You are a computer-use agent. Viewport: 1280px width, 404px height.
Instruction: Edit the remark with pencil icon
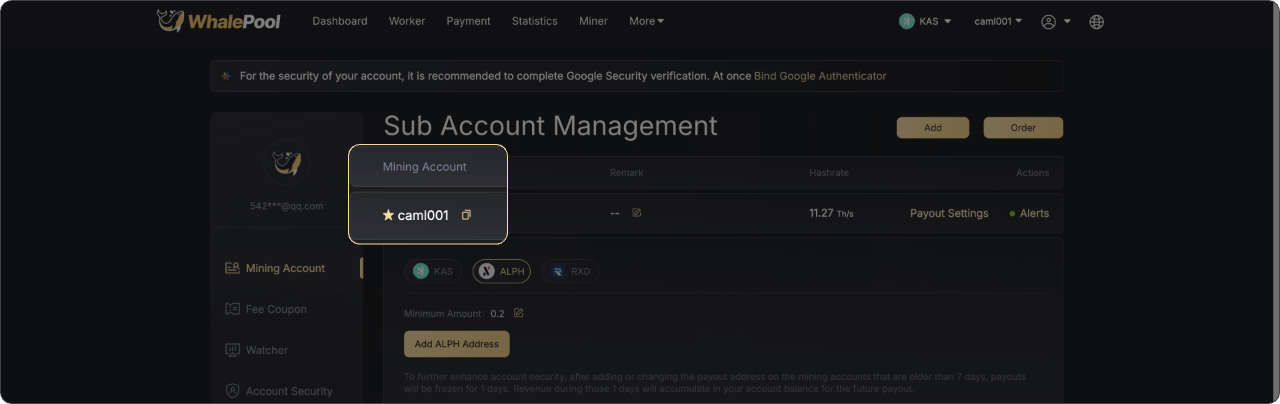637,213
